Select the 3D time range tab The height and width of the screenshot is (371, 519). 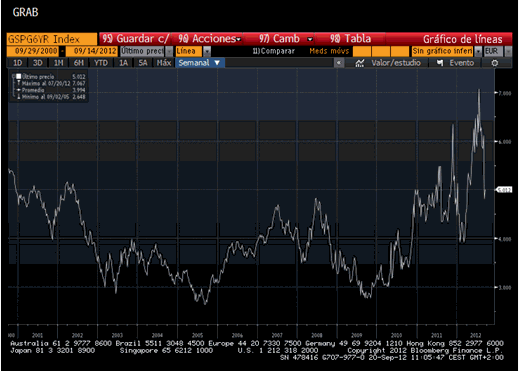pyautogui.click(x=38, y=63)
